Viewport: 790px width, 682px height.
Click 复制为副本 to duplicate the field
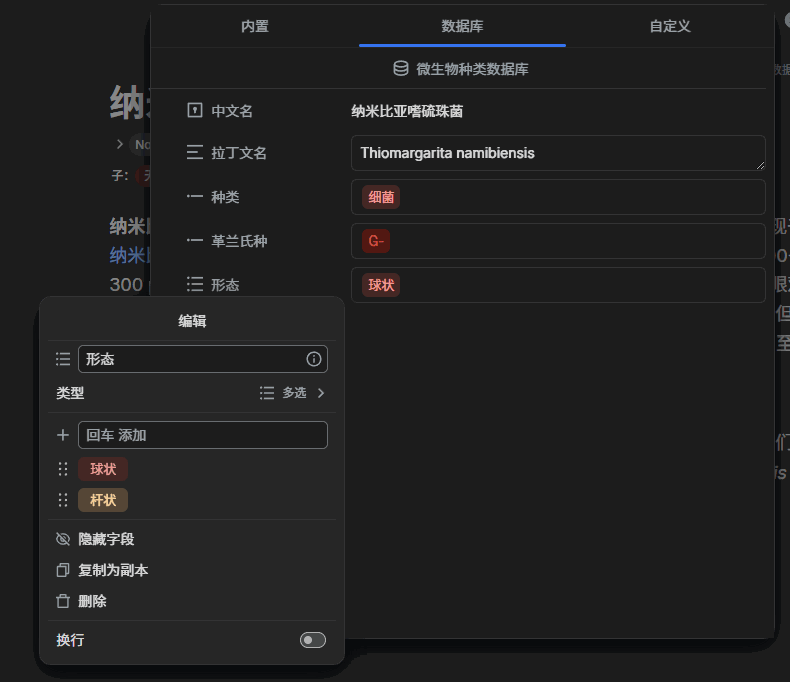click(x=113, y=570)
